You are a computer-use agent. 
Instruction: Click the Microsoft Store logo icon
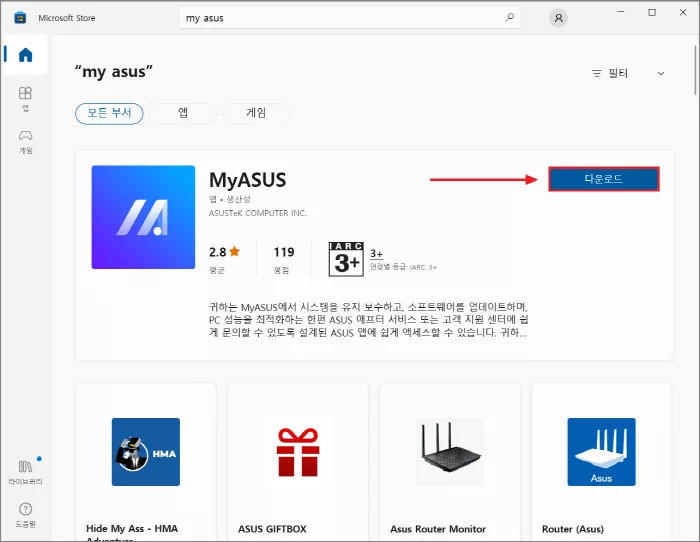20,18
